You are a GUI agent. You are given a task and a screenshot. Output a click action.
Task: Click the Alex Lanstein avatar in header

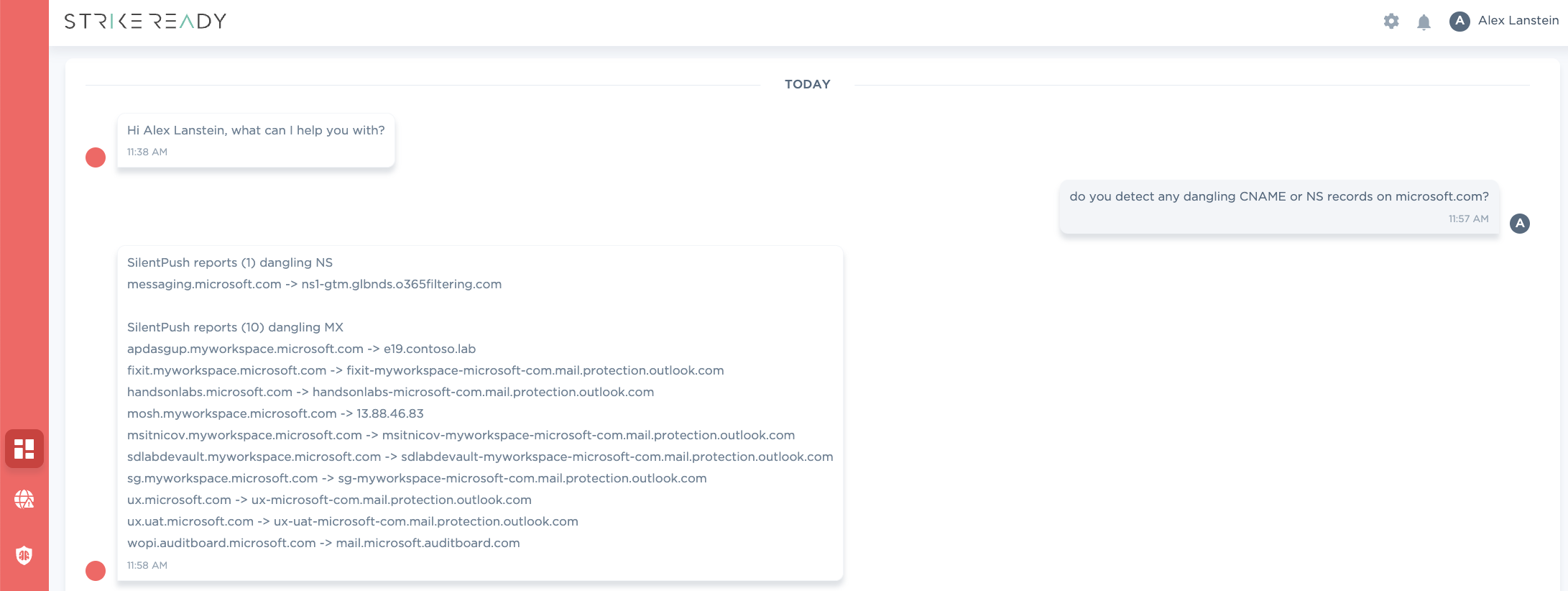(1459, 21)
